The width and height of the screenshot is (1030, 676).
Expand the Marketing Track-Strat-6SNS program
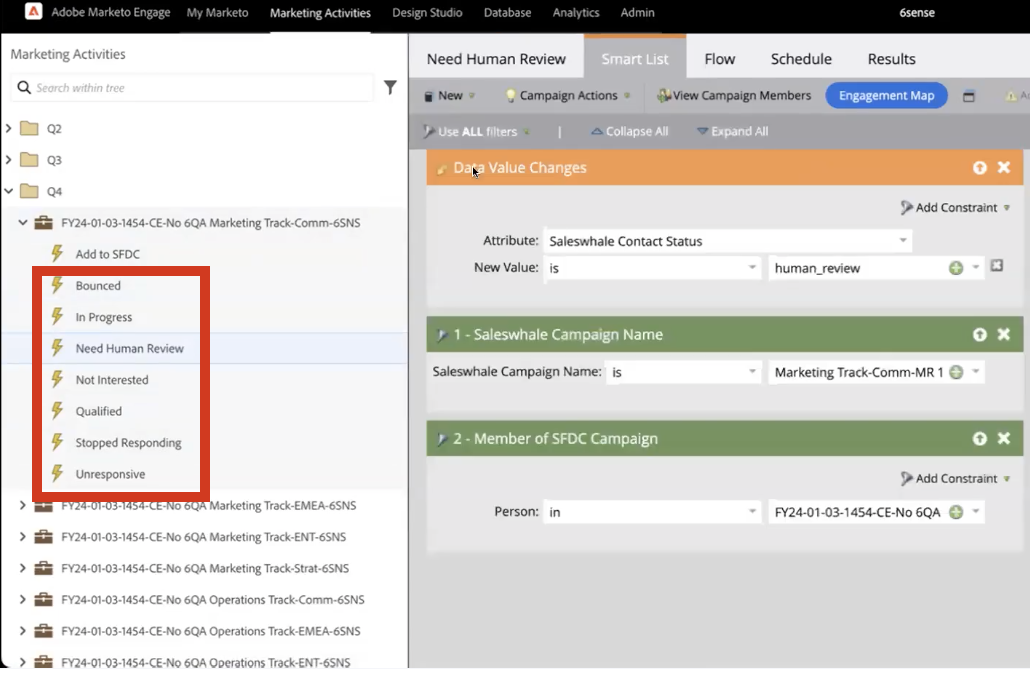pyautogui.click(x=23, y=568)
